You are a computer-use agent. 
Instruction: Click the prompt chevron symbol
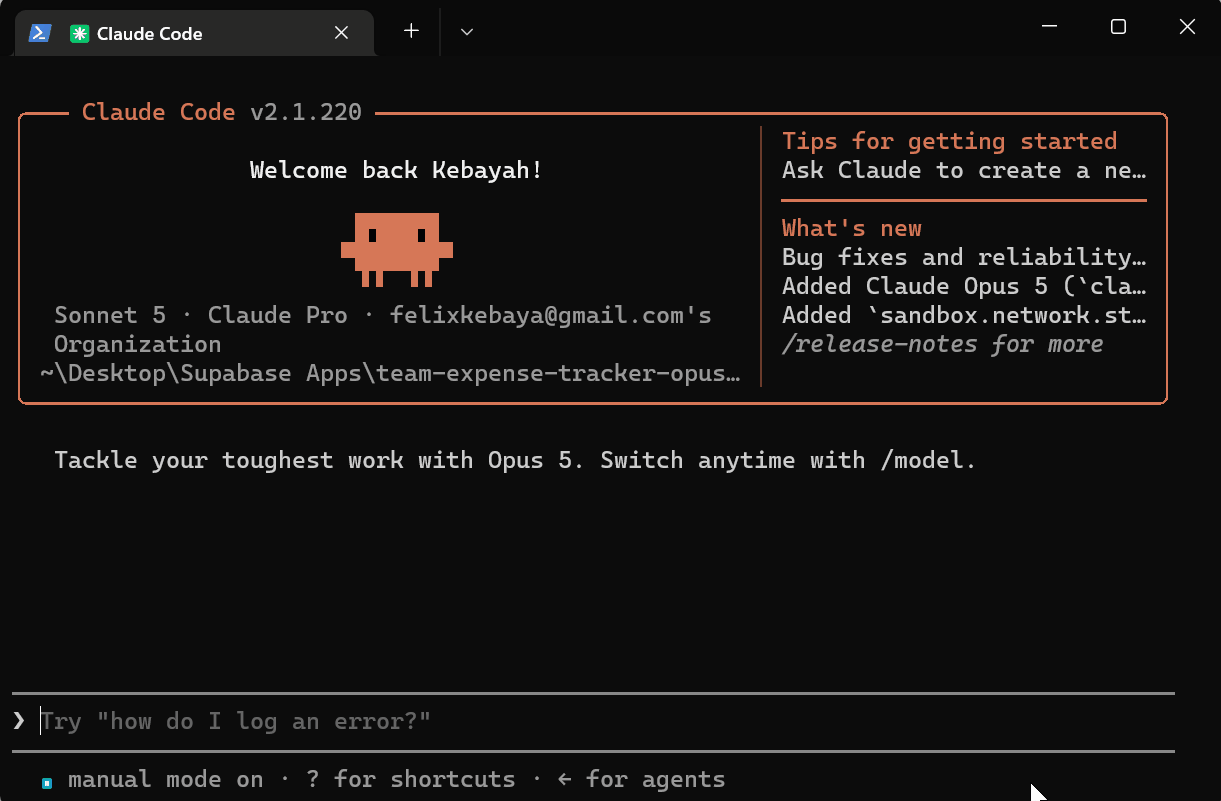click(x=19, y=721)
